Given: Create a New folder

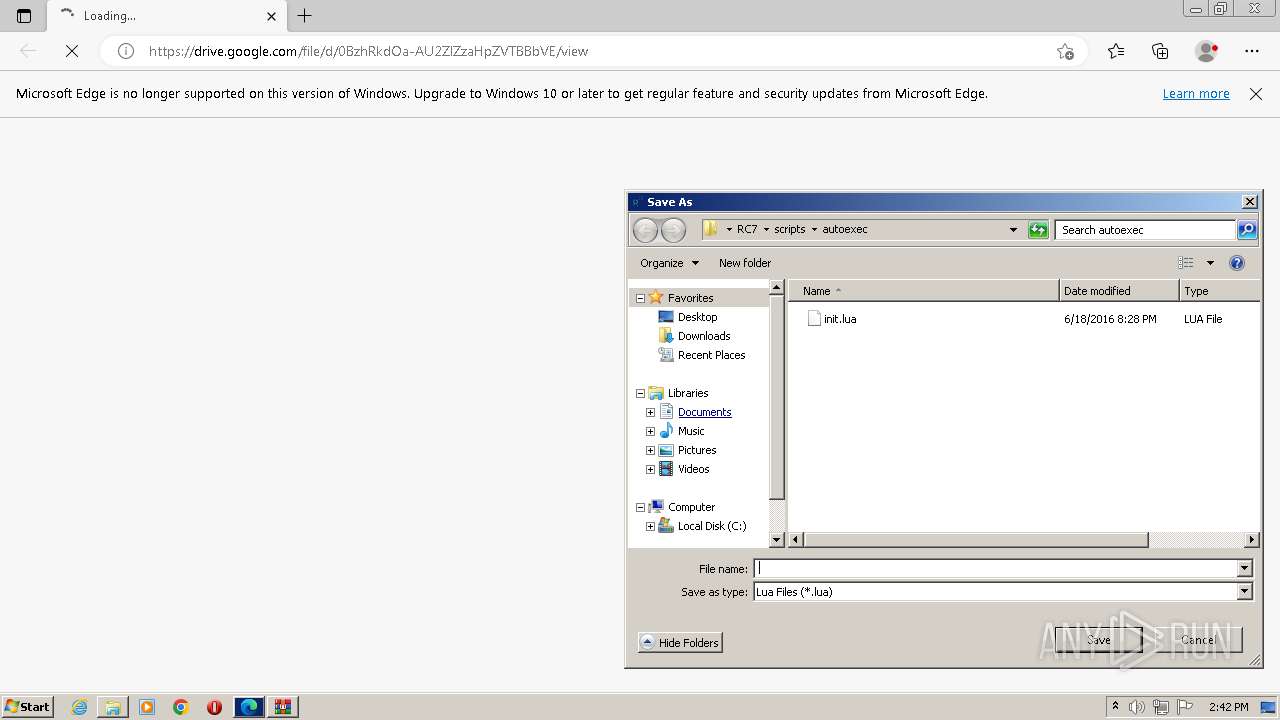Looking at the screenshot, I should tap(745, 263).
